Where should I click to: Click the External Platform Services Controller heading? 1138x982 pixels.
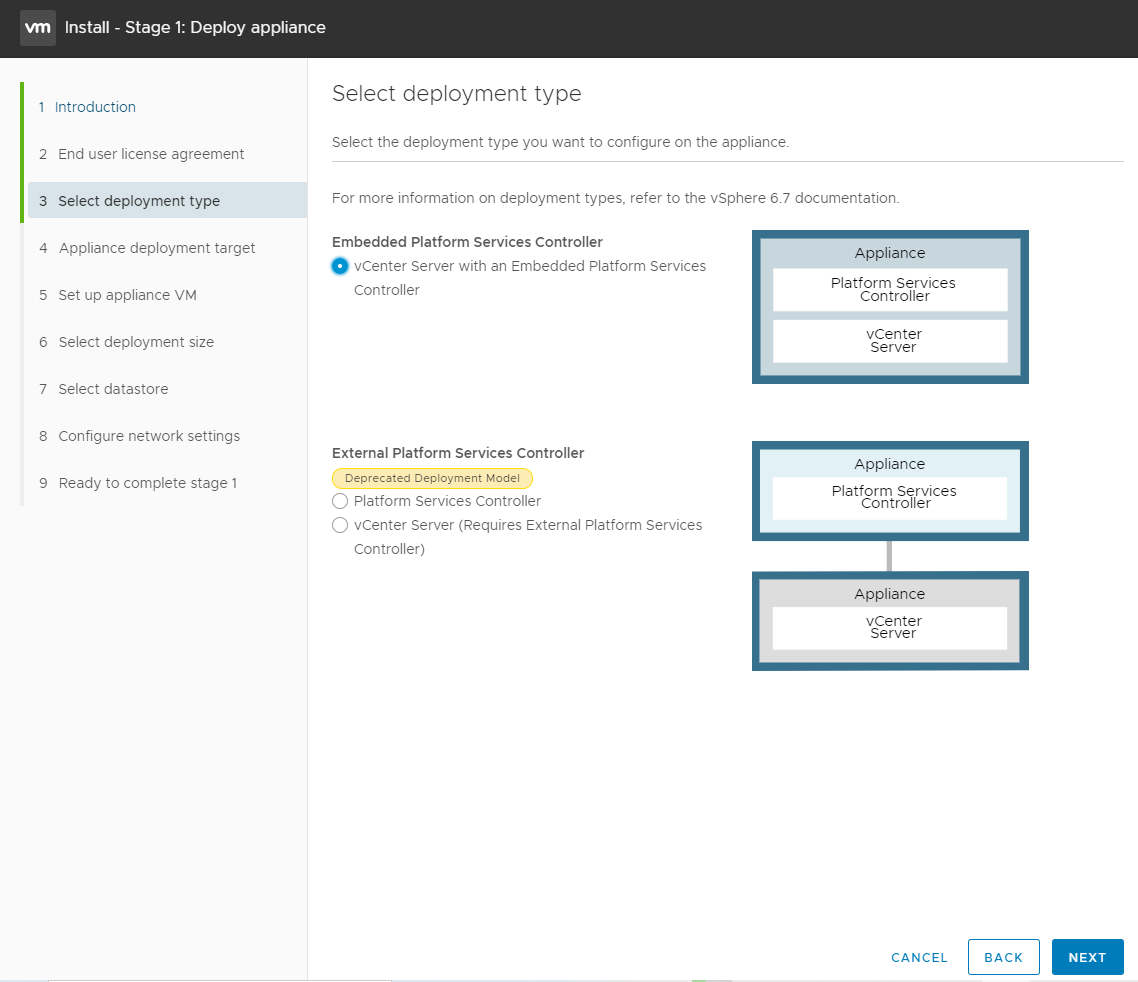(458, 453)
